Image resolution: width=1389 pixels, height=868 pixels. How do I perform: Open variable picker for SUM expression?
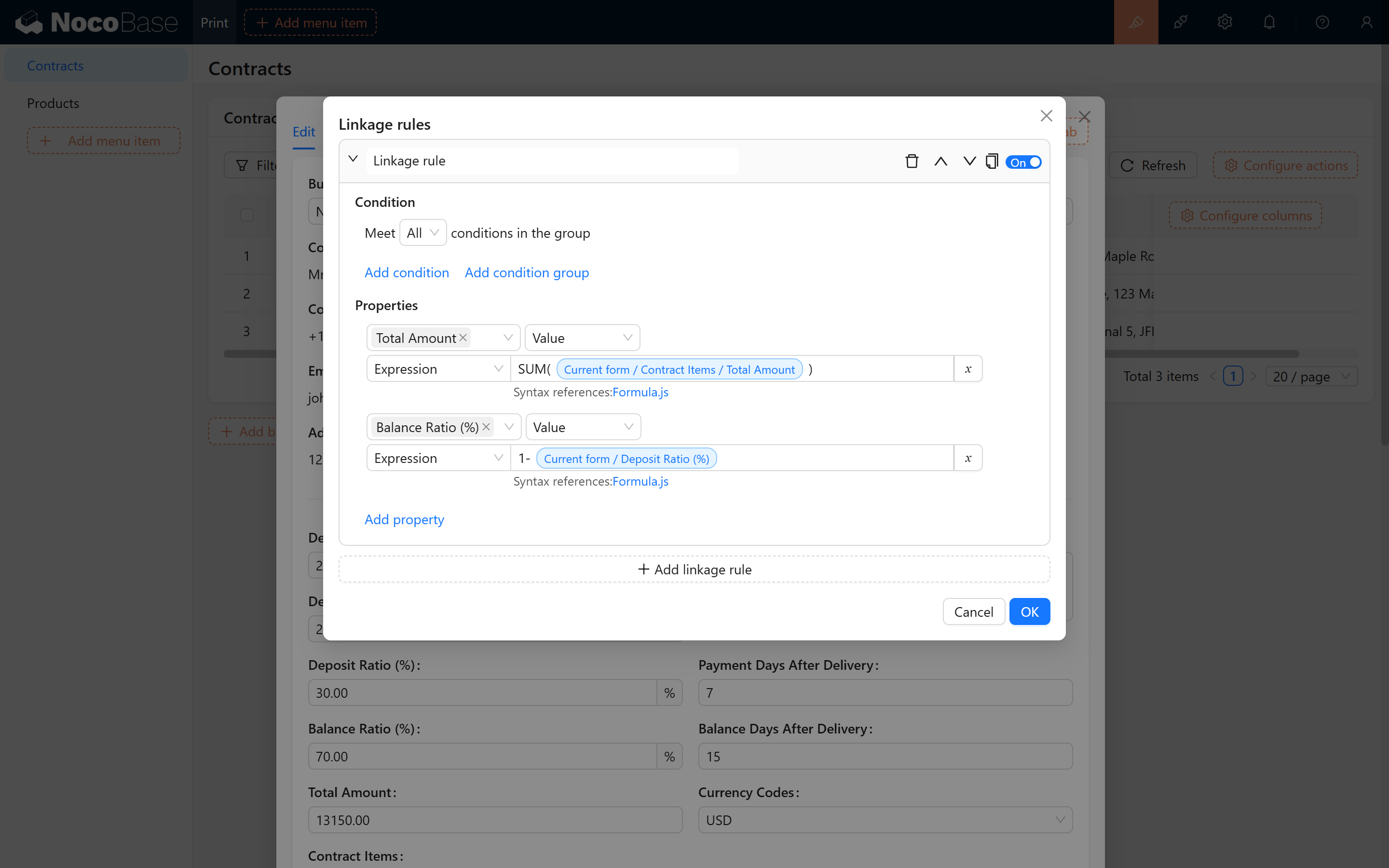pyautogui.click(x=967, y=369)
